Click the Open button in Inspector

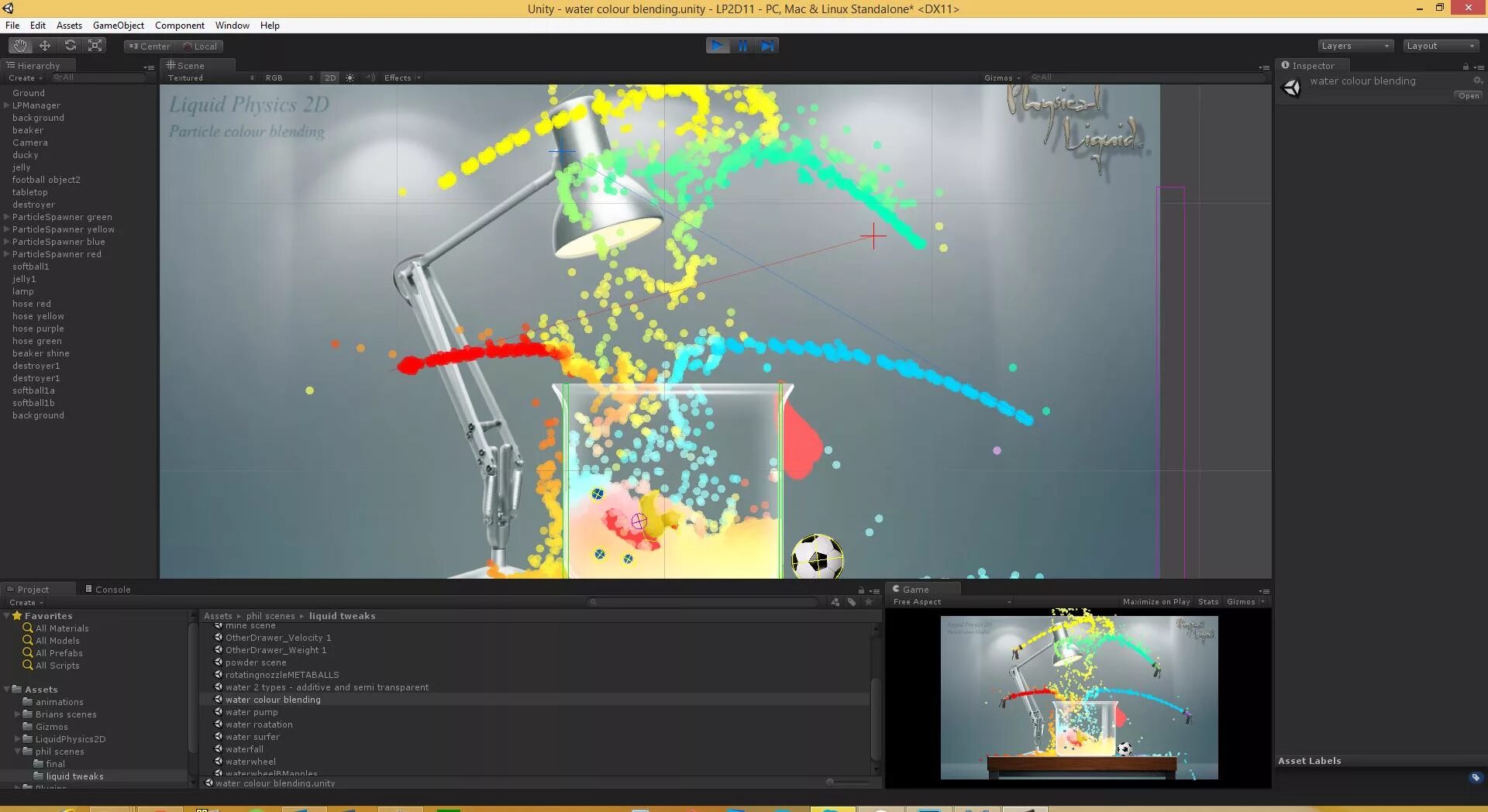pyautogui.click(x=1469, y=96)
